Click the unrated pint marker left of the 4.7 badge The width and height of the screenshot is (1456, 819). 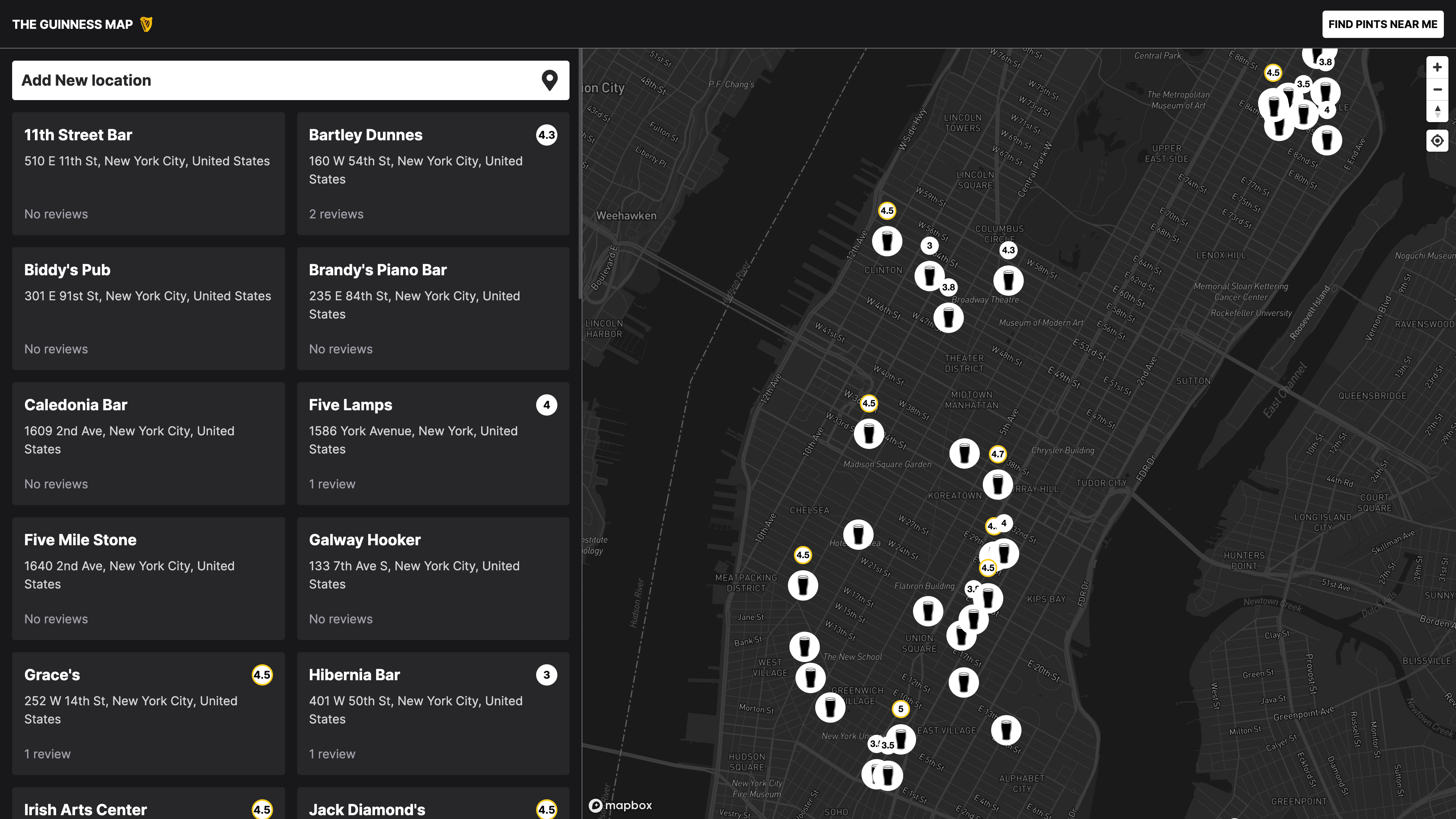[964, 453]
